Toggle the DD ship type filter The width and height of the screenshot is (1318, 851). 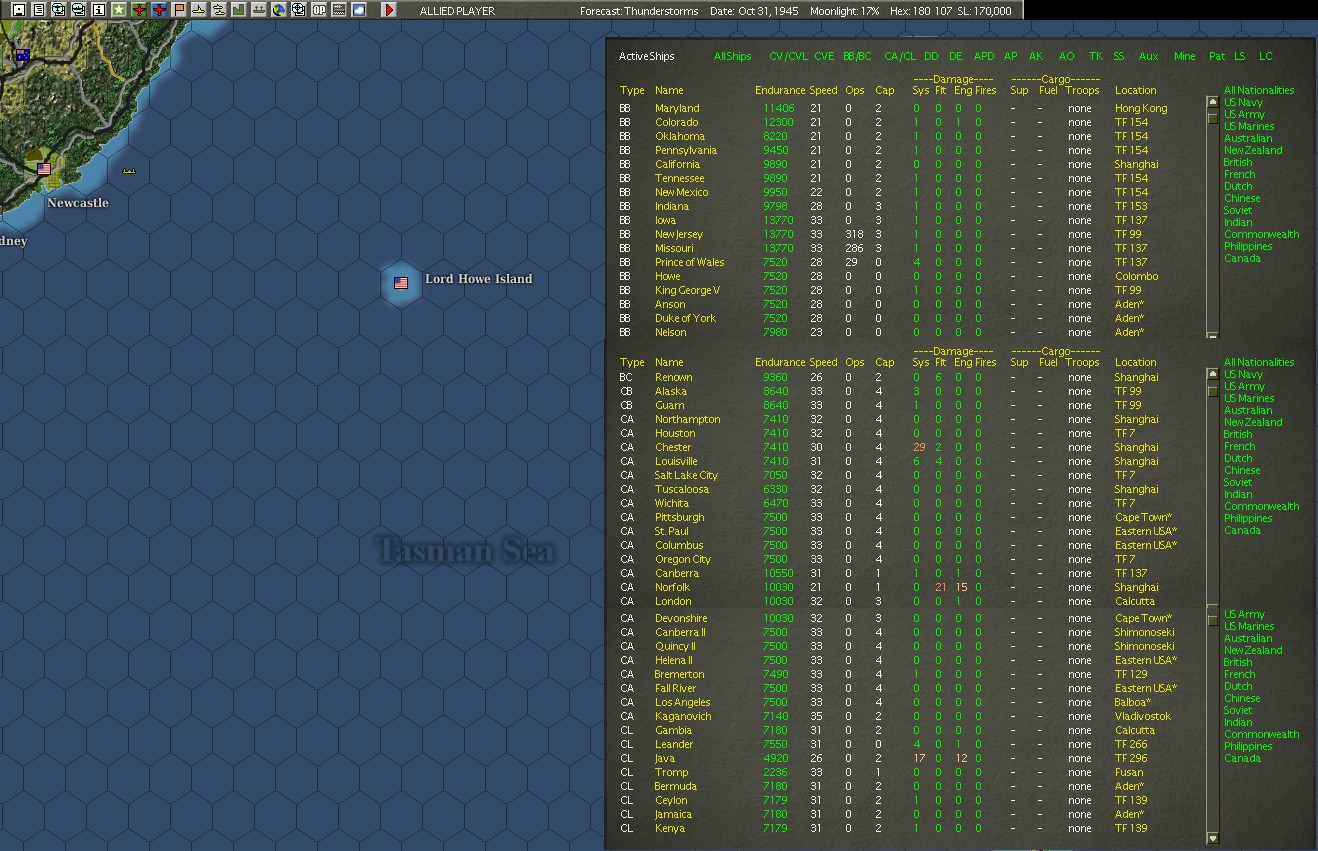tap(931, 56)
